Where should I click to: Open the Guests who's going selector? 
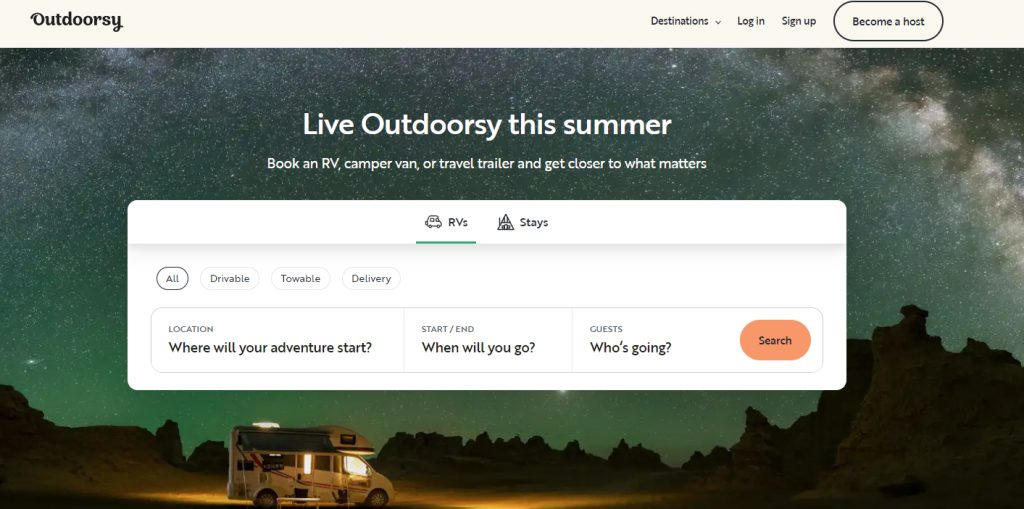coord(653,340)
